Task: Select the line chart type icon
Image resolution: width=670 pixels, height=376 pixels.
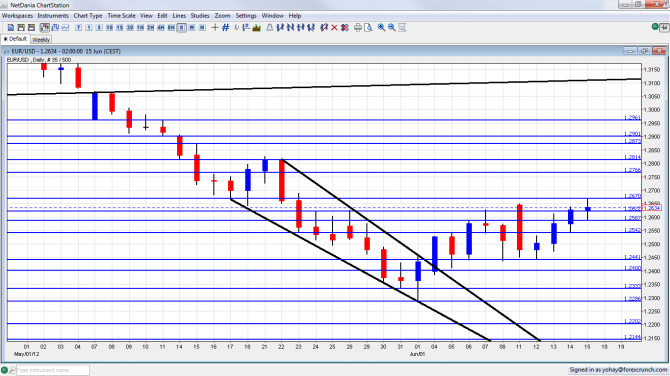Action: pyautogui.click(x=65, y=27)
